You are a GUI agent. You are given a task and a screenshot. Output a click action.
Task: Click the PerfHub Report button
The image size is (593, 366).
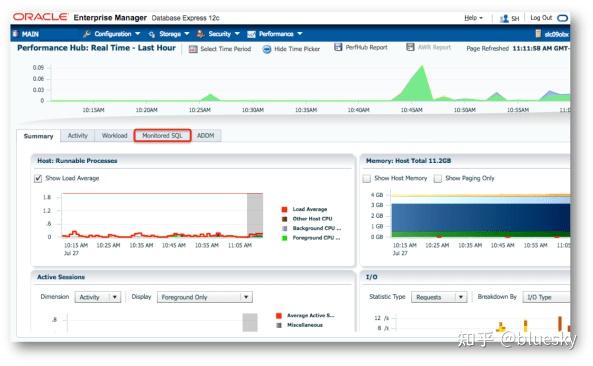tap(361, 47)
